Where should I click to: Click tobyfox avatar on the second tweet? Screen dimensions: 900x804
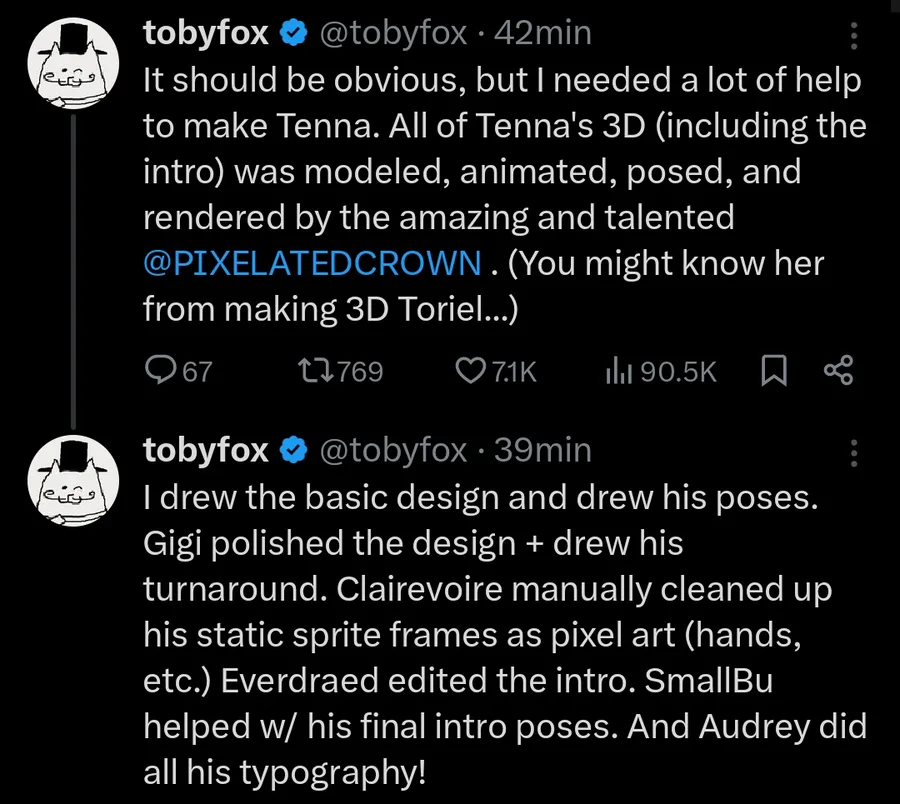click(73, 480)
